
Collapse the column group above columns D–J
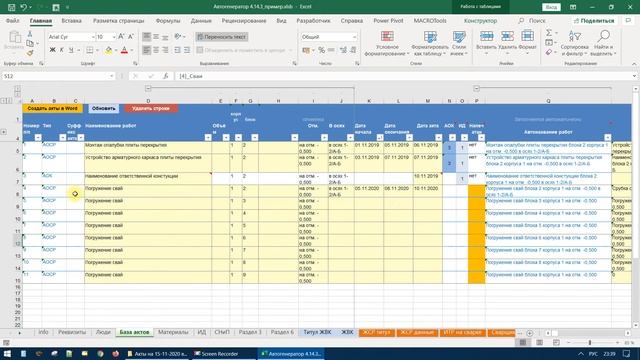click(x=148, y=88)
